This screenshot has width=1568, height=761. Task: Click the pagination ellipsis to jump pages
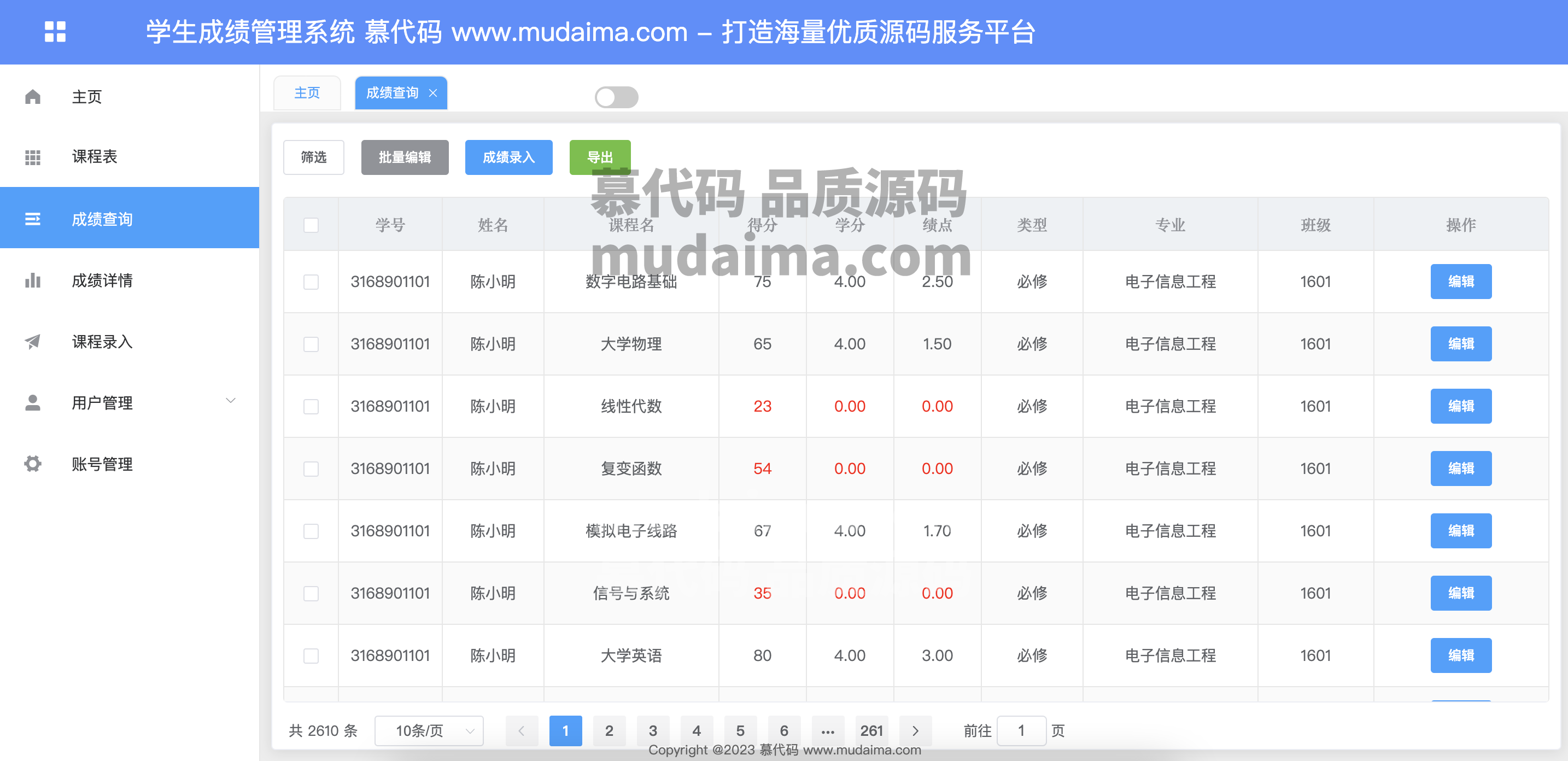tap(828, 730)
